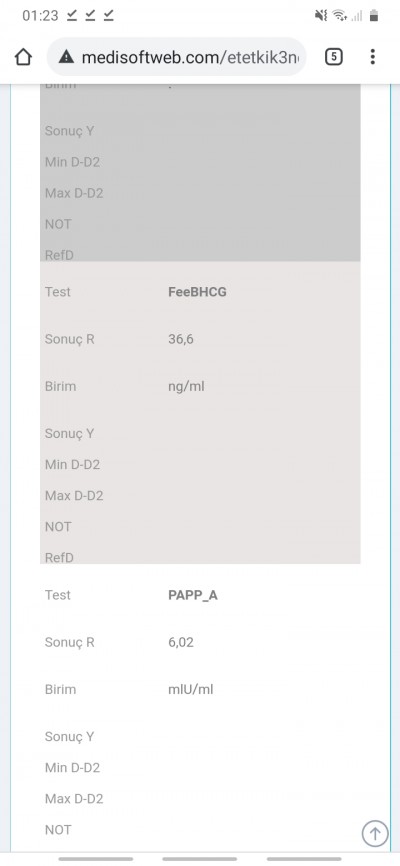Tap the 6,02 result value
Screen dimensions: 400x866
(x=181, y=642)
